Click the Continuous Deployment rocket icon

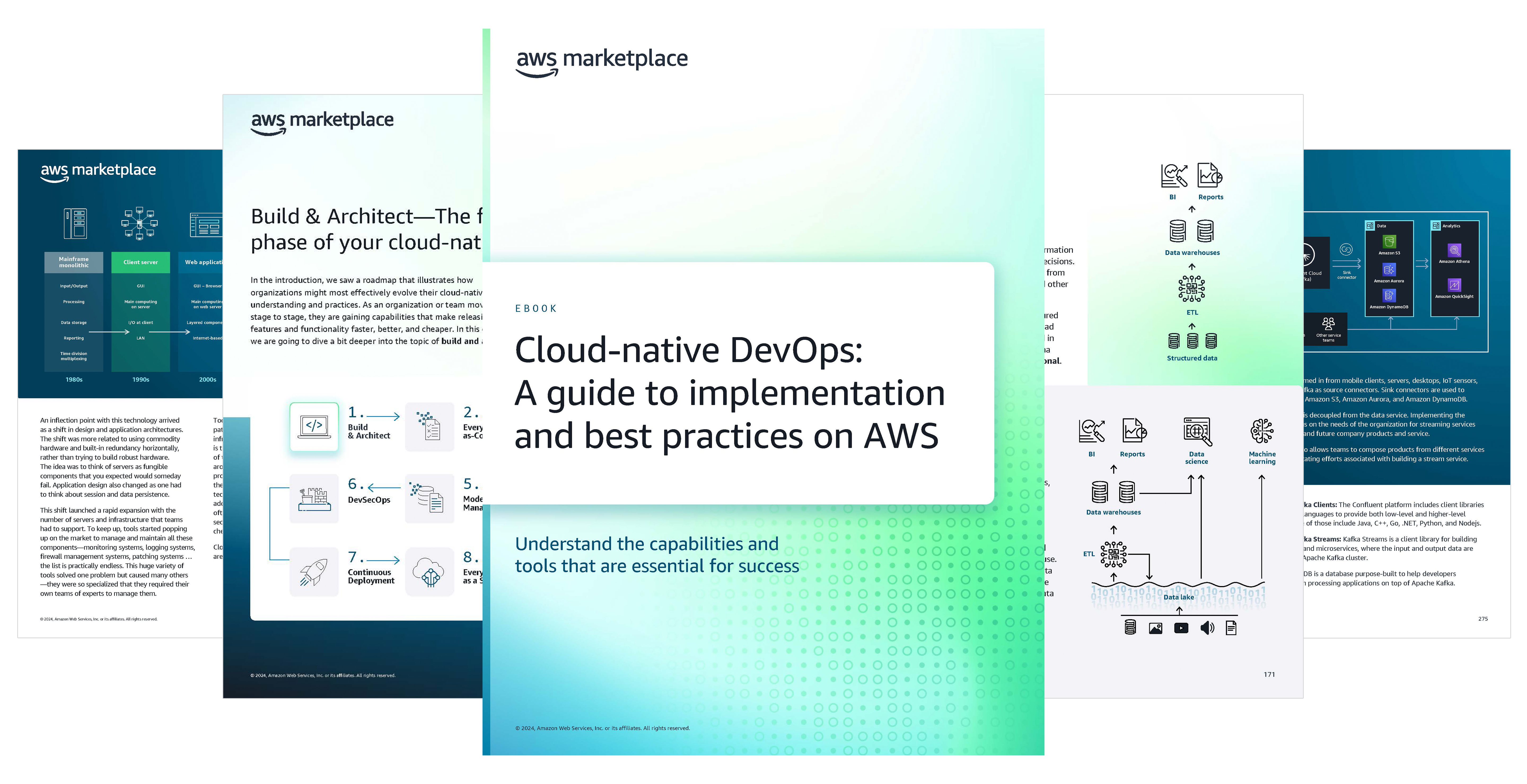coord(314,572)
